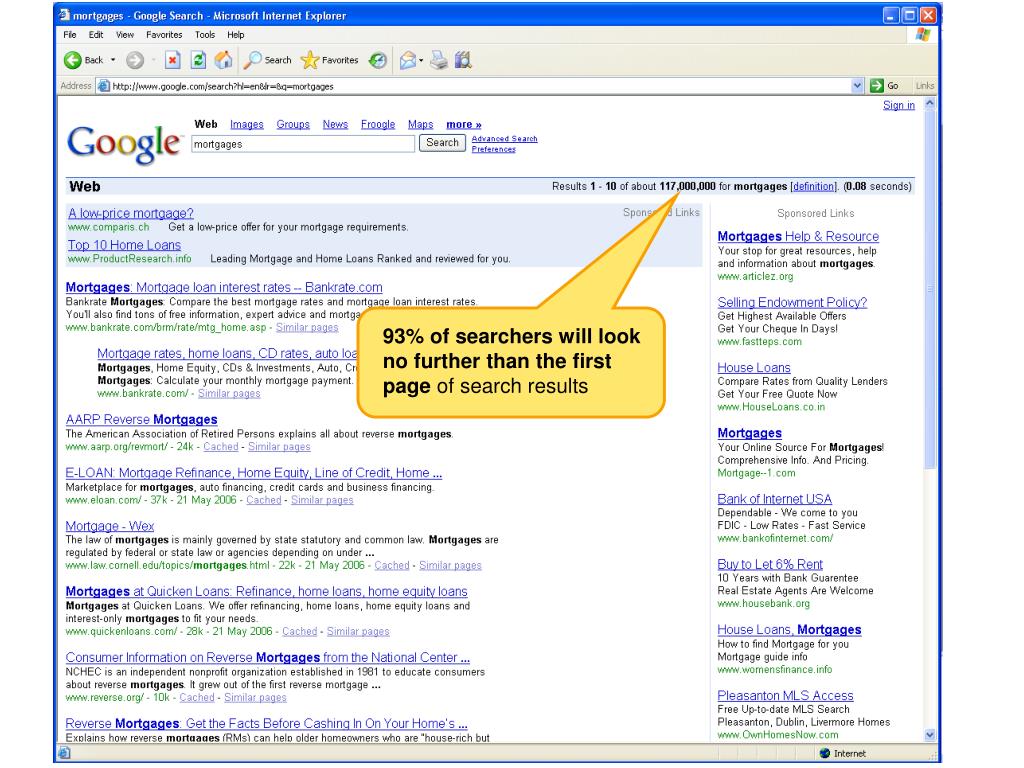Open 'Top 10 Home Loans' sponsored link

pos(124,245)
